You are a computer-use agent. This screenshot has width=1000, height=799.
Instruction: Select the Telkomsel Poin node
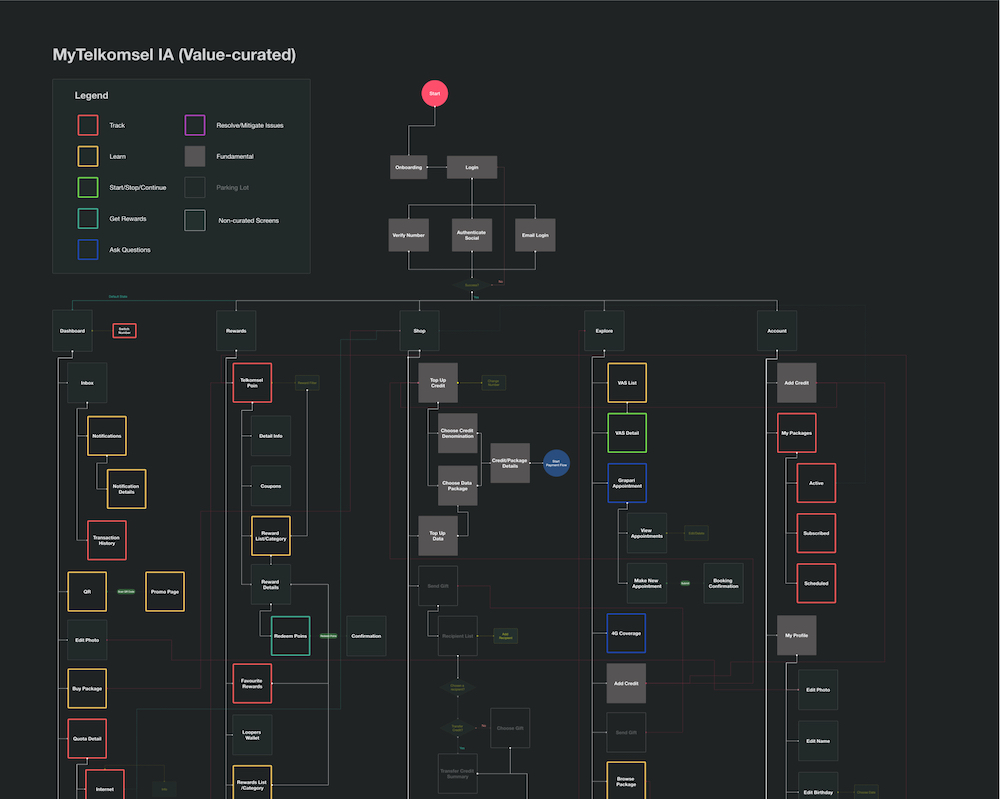pos(252,383)
